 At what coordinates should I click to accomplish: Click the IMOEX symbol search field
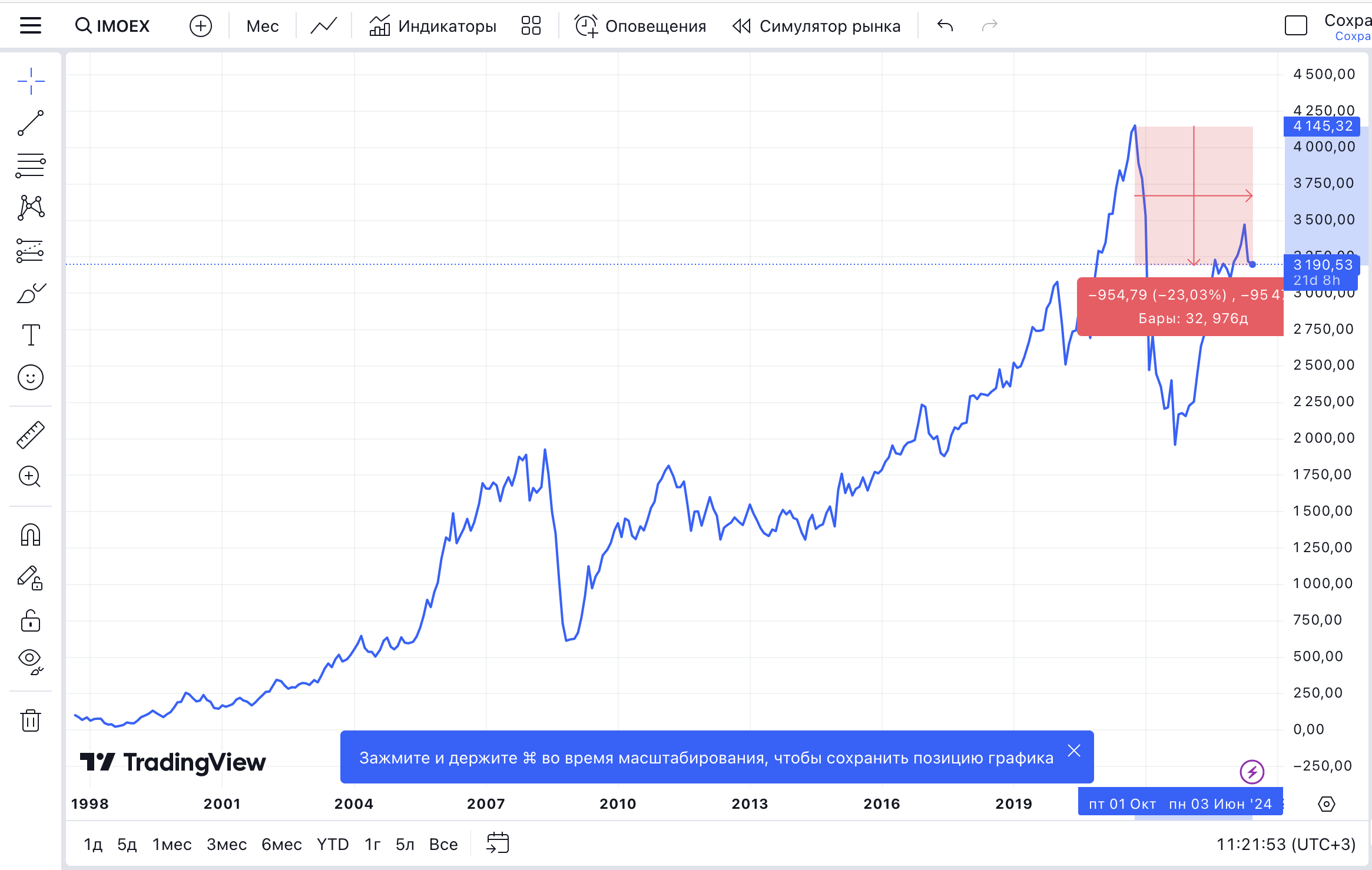[x=113, y=26]
